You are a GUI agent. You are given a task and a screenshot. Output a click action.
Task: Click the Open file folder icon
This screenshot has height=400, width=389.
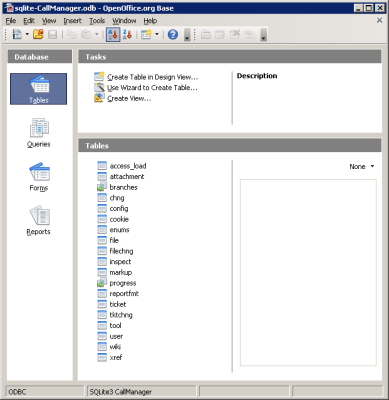pos(38,34)
